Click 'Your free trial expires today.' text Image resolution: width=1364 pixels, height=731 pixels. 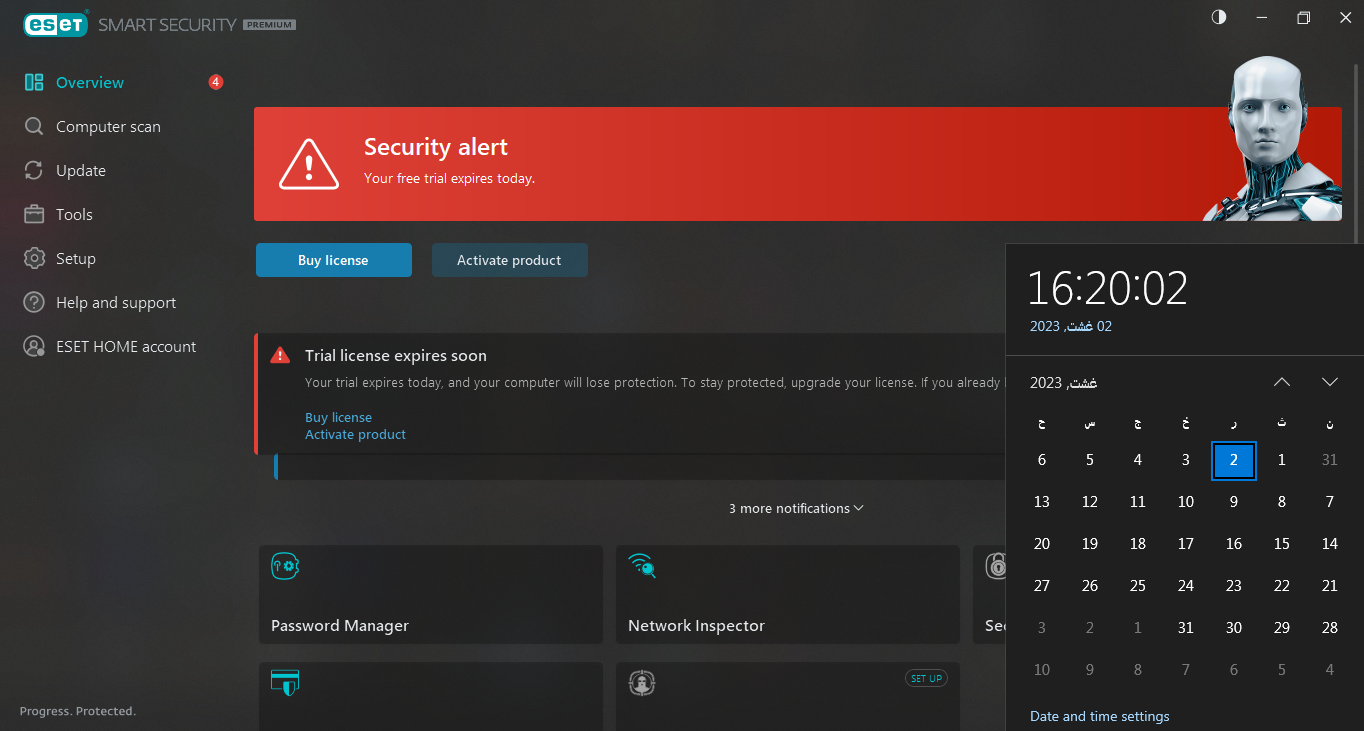pyautogui.click(x=449, y=179)
